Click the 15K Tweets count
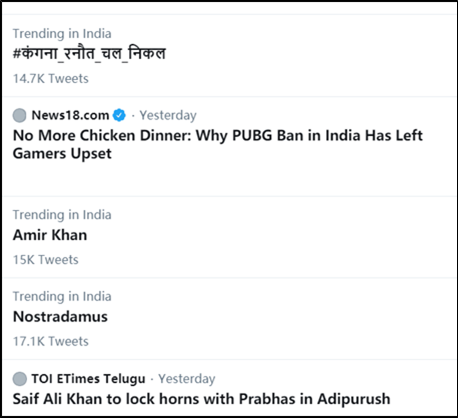The width and height of the screenshot is (458, 418). pos(46,260)
